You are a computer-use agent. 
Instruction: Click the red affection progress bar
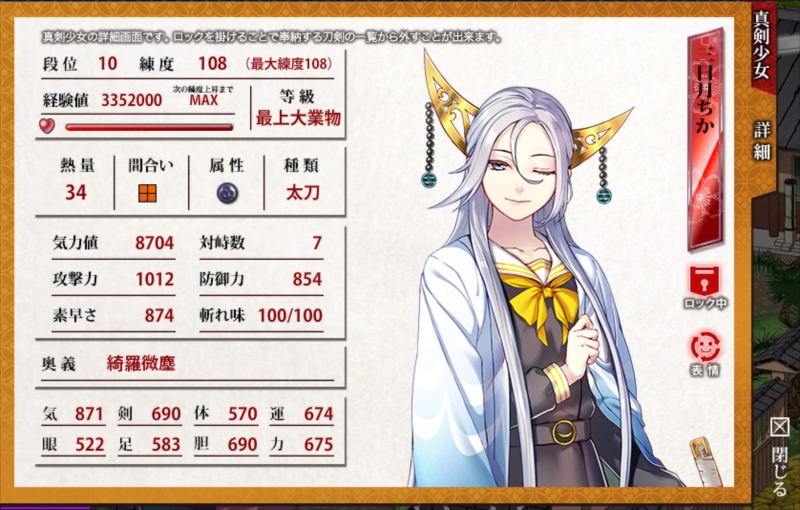click(149, 127)
